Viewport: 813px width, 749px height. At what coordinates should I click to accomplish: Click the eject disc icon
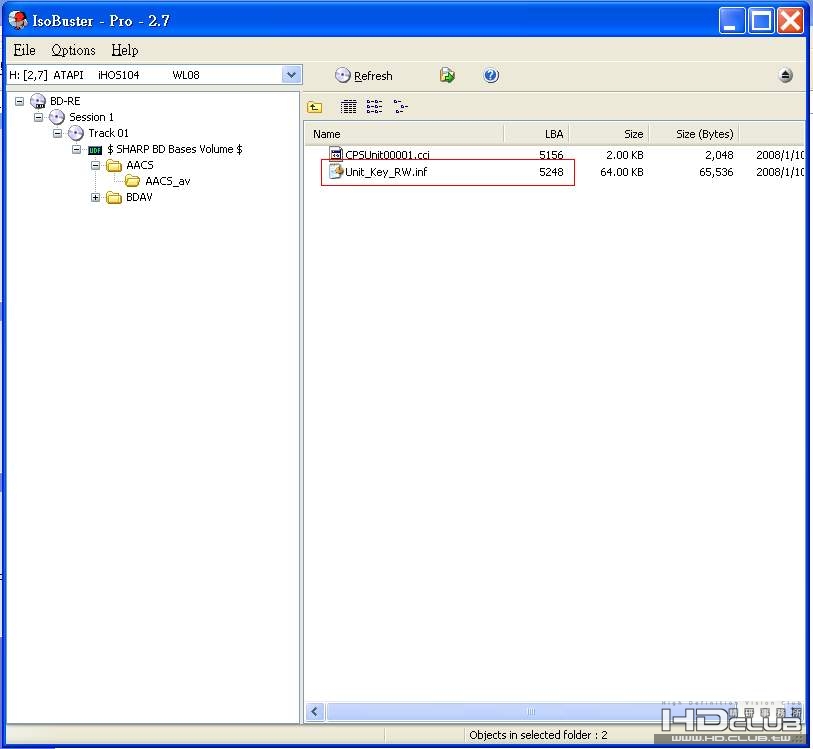point(786,76)
